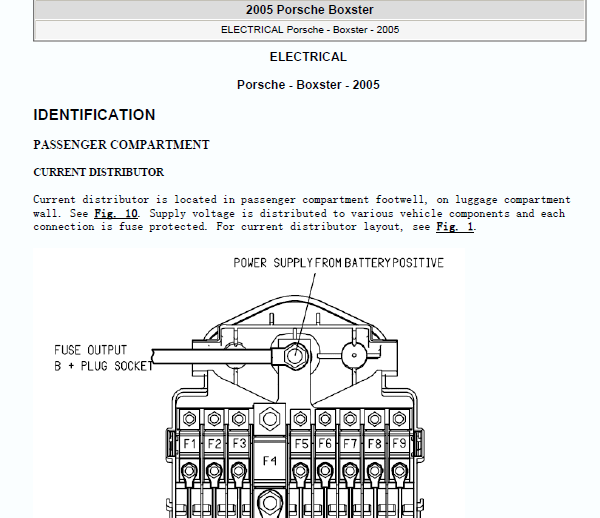The height and width of the screenshot is (518, 600).
Task: Click the 'CURRENT DISTRIBUTOR' heading
Action: (x=99, y=172)
